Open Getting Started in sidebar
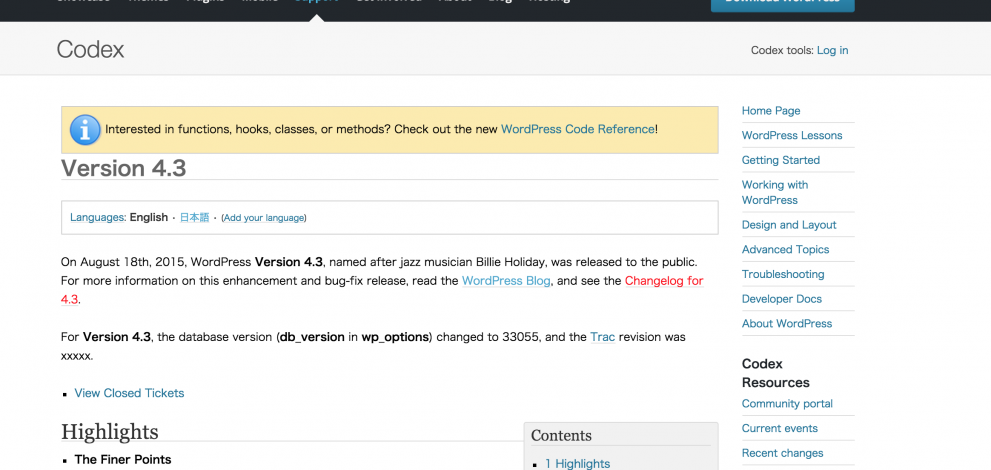This screenshot has height=470, width=991. [x=781, y=160]
